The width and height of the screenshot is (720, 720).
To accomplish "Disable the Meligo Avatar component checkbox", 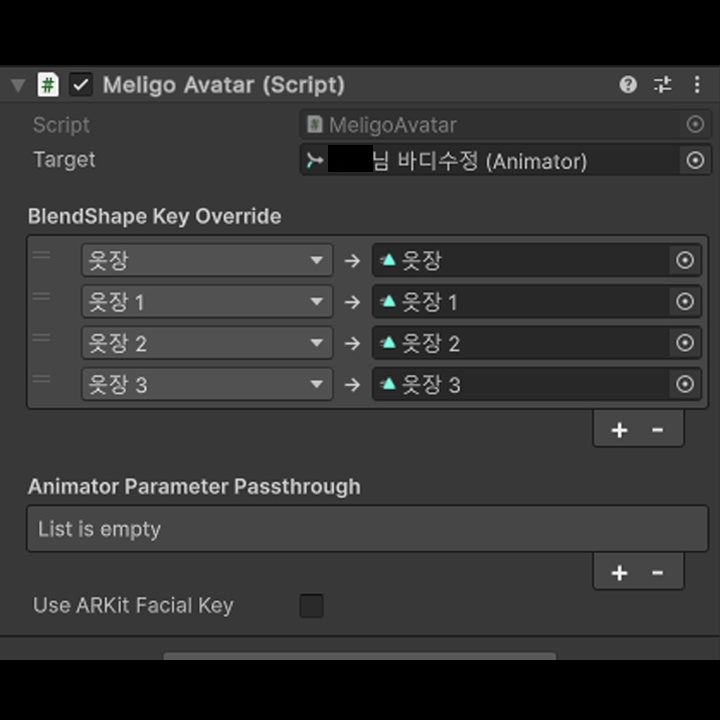I will [x=81, y=85].
